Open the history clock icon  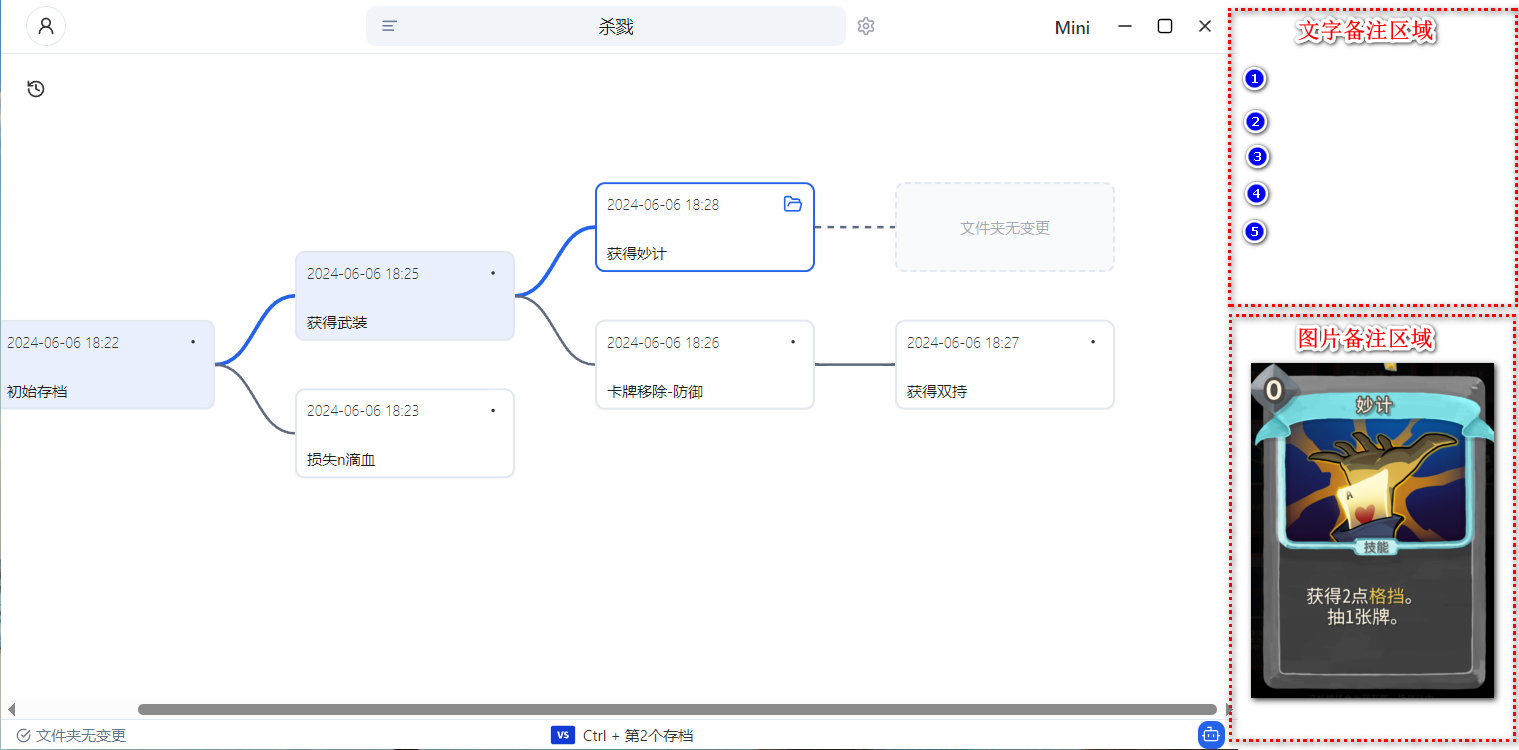(x=36, y=89)
